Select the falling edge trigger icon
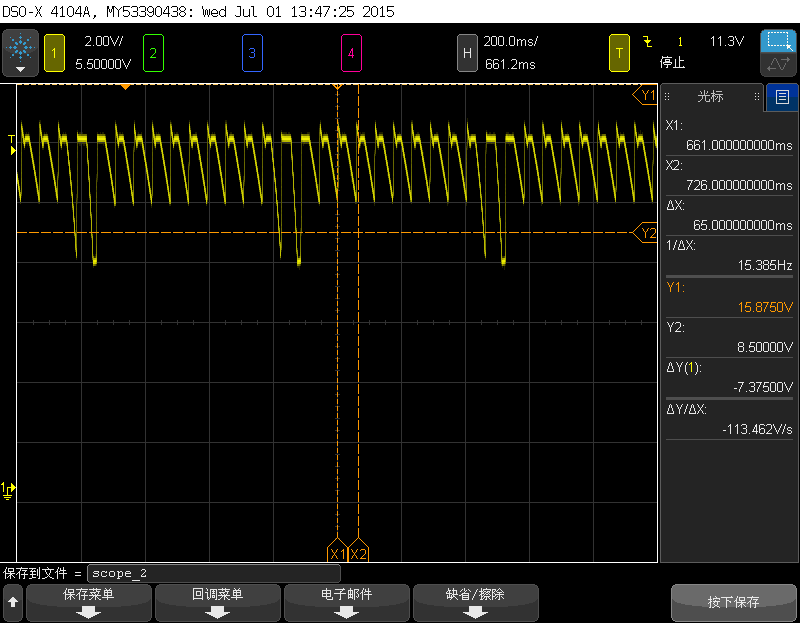The width and height of the screenshot is (800, 623). coord(647,41)
